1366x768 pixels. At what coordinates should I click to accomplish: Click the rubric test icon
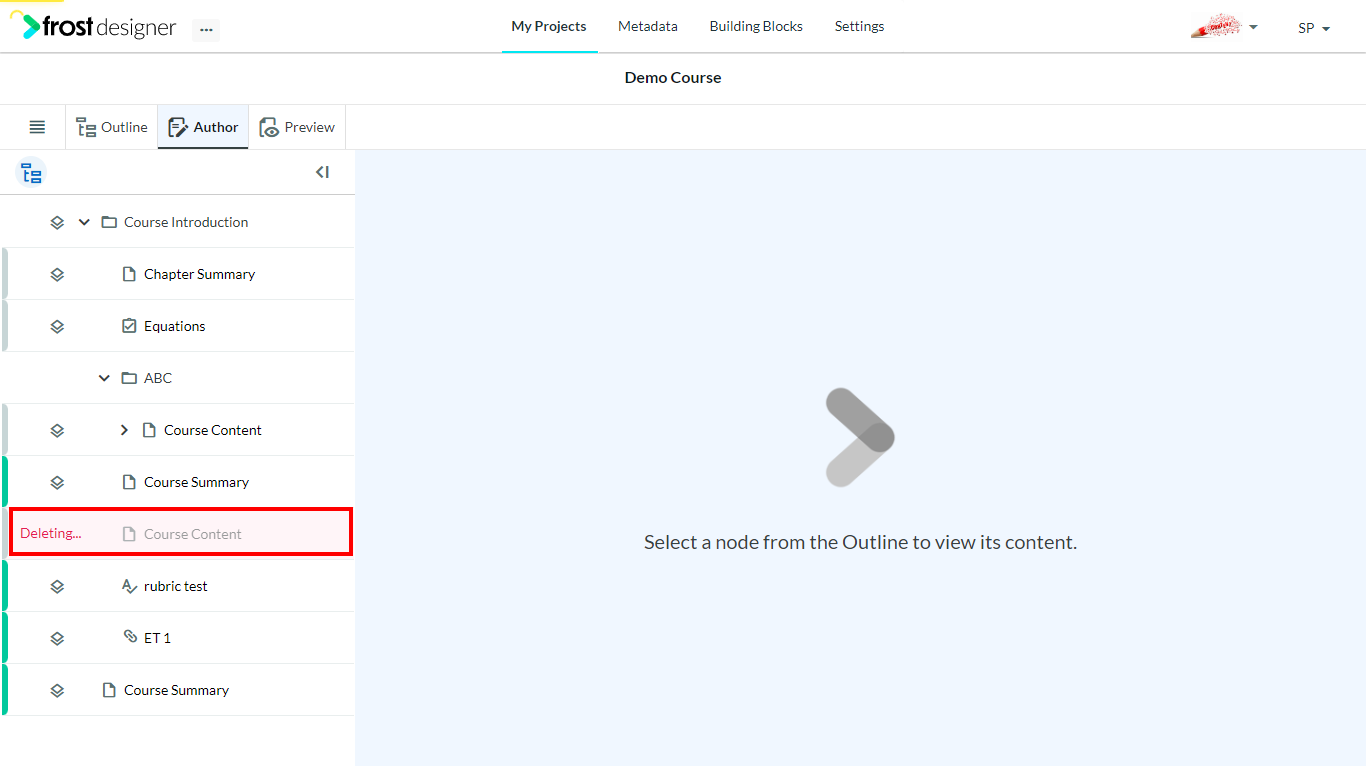(129, 586)
